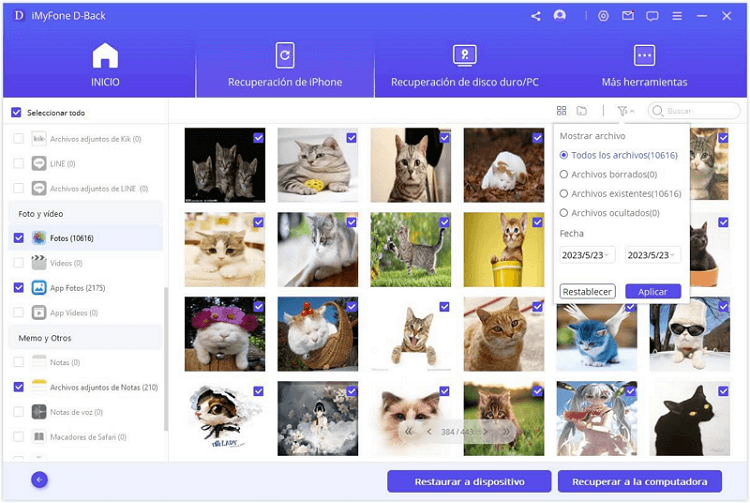Open the start date dropdown
This screenshot has width=750, height=503.
click(587, 255)
